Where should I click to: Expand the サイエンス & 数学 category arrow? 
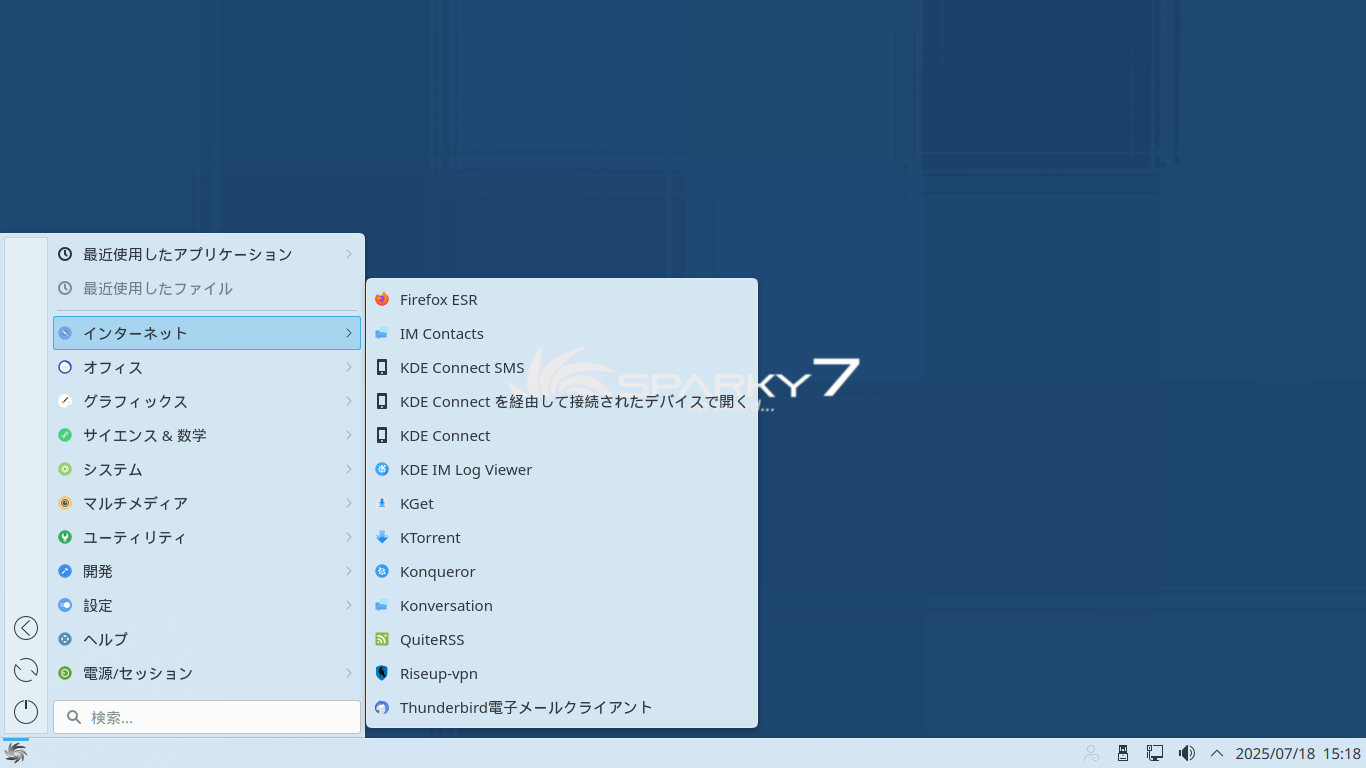click(349, 436)
